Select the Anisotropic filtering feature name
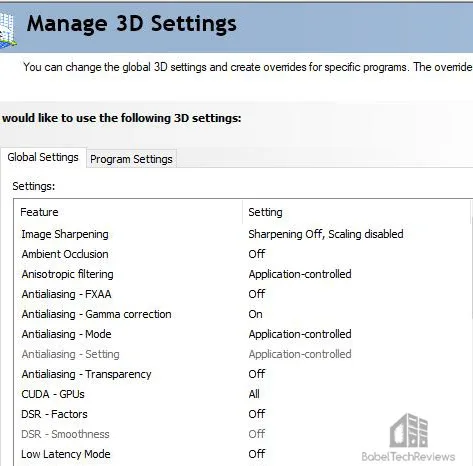This screenshot has width=473, height=466. coord(67,274)
